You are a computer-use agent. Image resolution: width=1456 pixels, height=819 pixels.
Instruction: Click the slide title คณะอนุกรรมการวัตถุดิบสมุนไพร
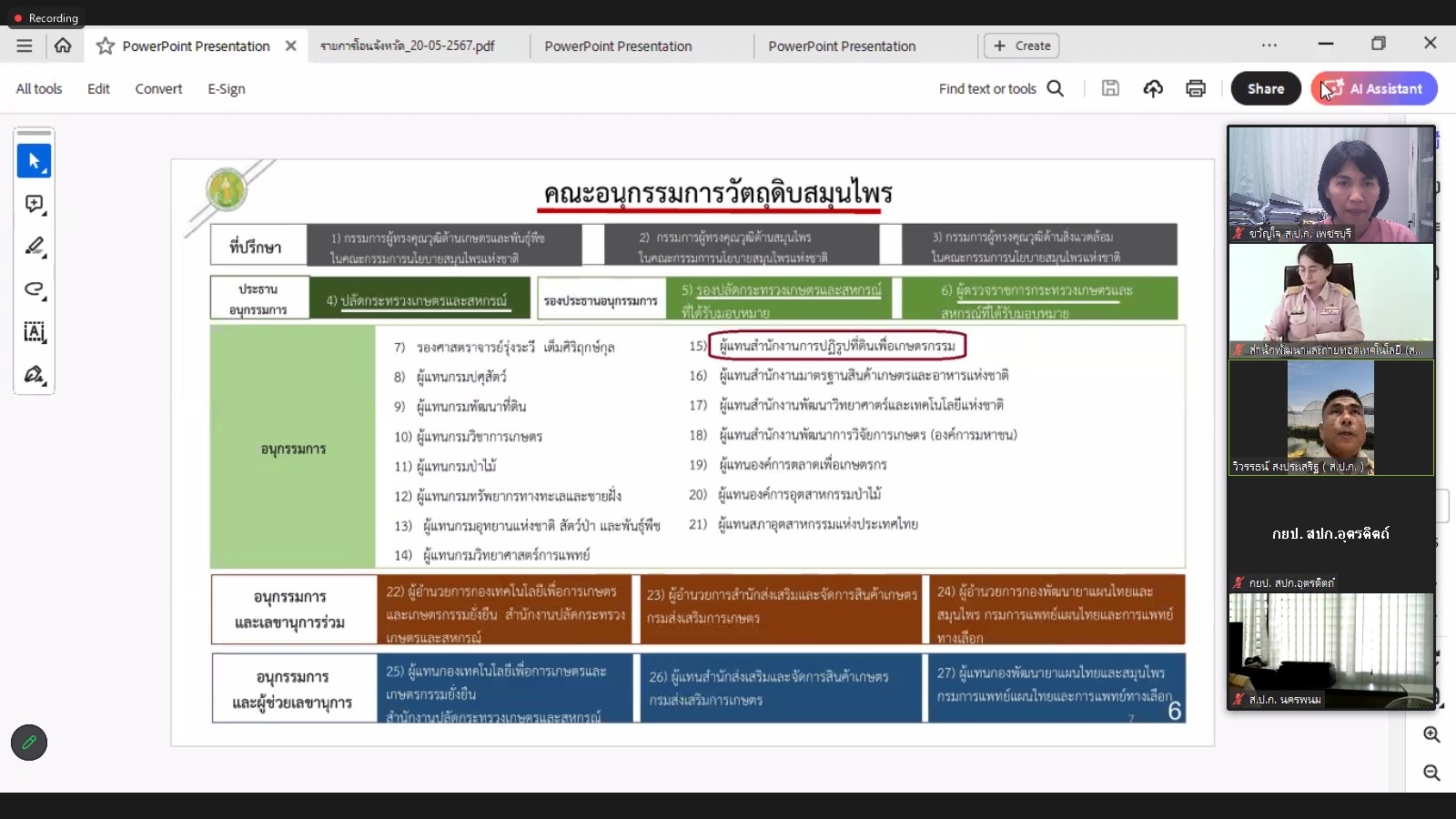point(718,193)
